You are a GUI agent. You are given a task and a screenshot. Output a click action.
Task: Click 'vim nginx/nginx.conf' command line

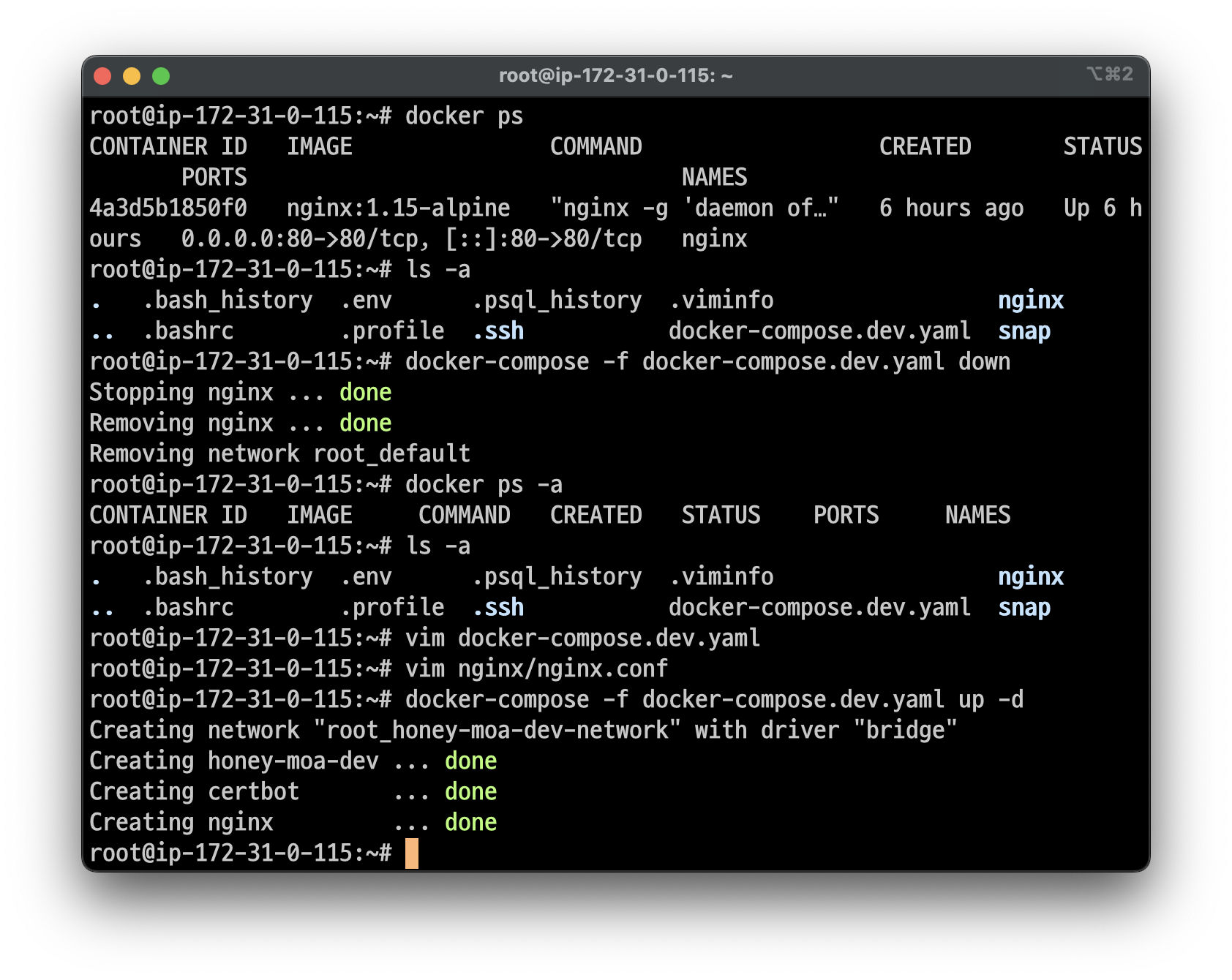tap(379, 668)
